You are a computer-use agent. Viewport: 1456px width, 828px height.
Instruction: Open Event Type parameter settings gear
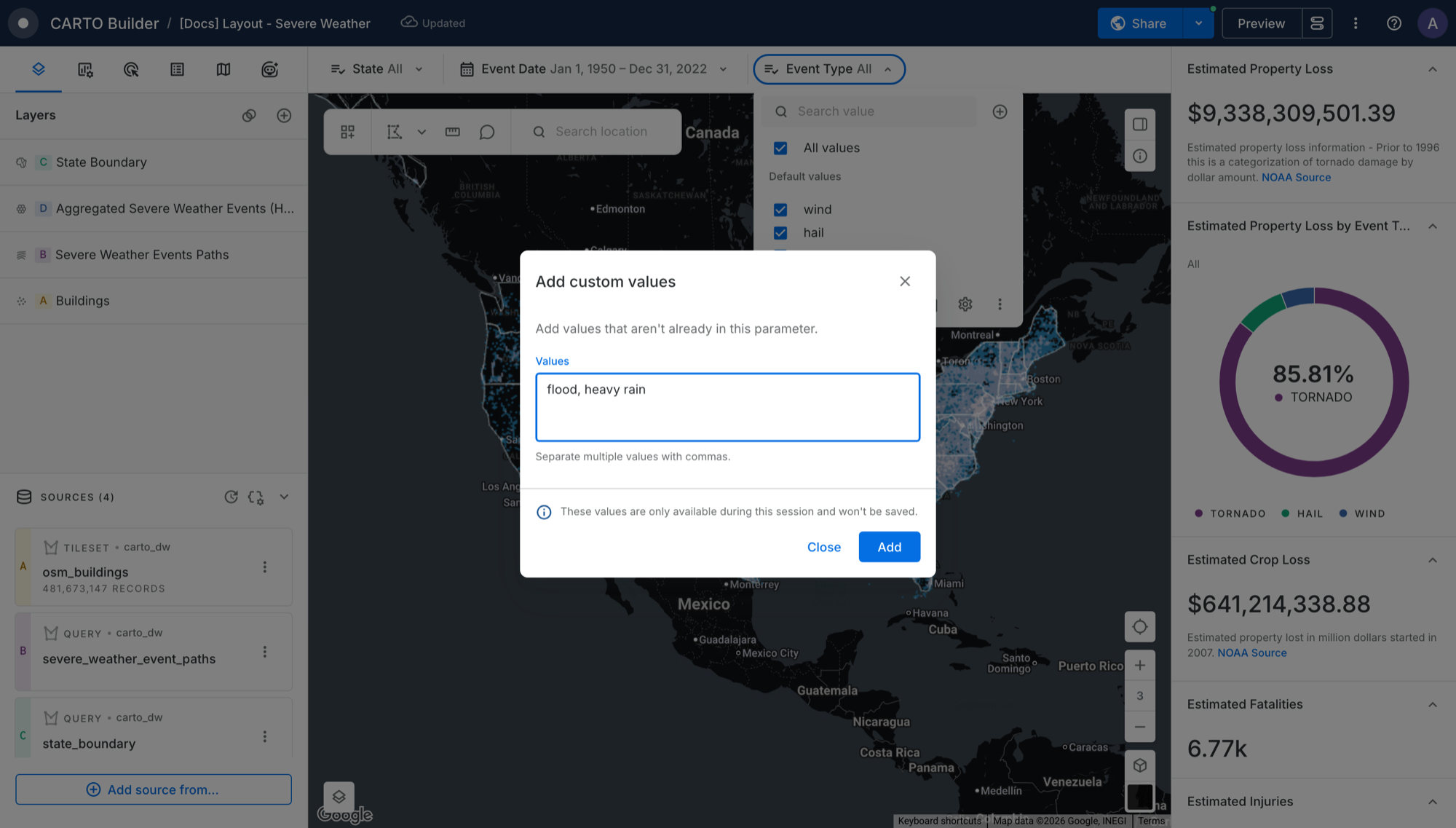[x=965, y=304]
